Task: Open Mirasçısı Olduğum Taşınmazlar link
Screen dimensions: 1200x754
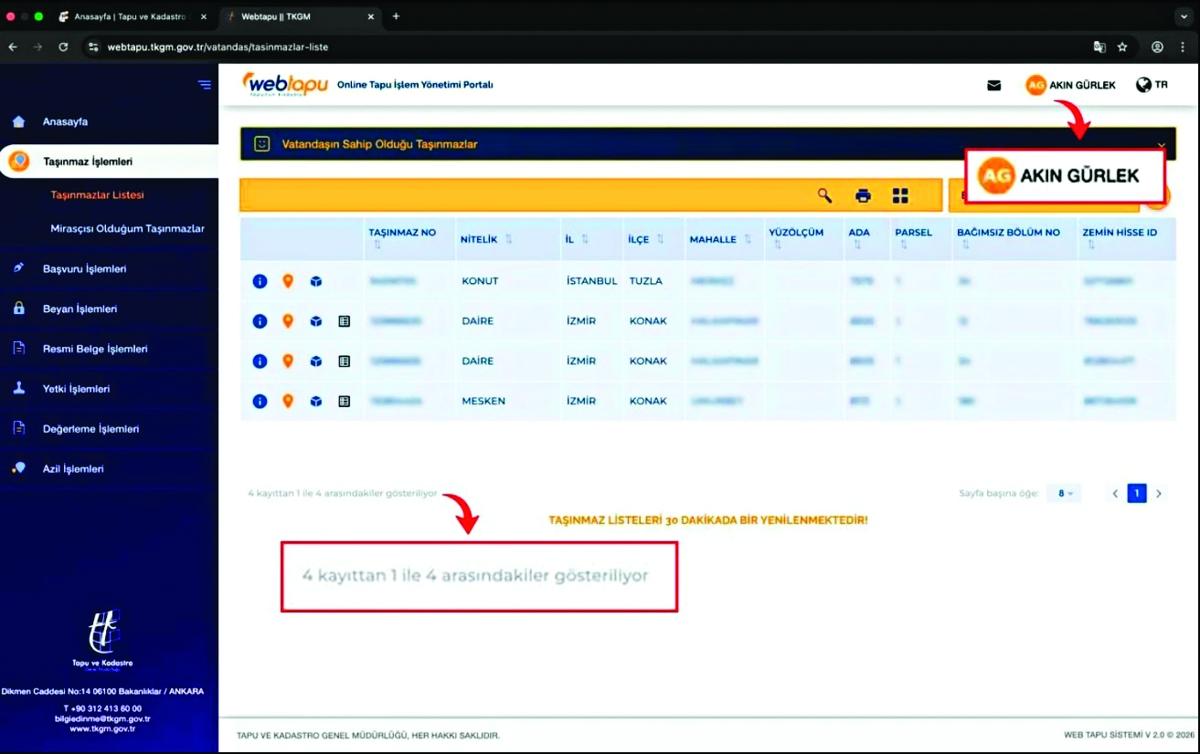Action: pos(127,229)
